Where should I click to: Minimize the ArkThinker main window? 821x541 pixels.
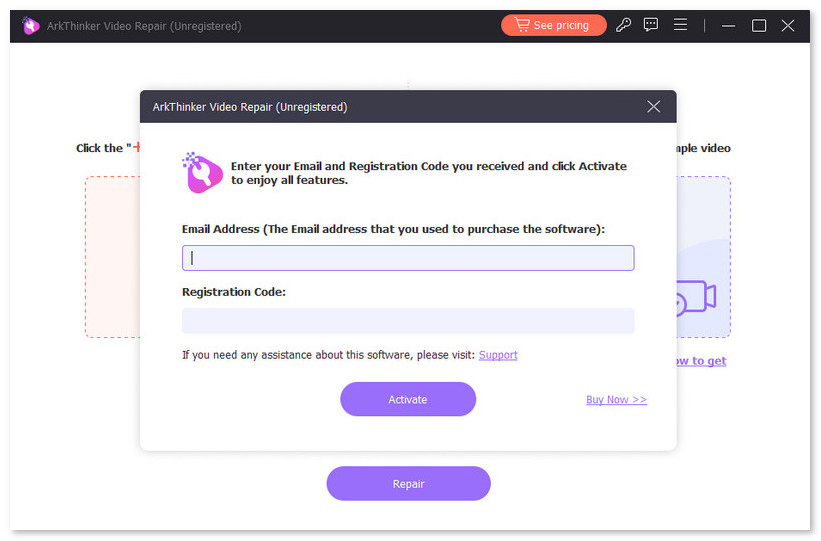tap(728, 26)
